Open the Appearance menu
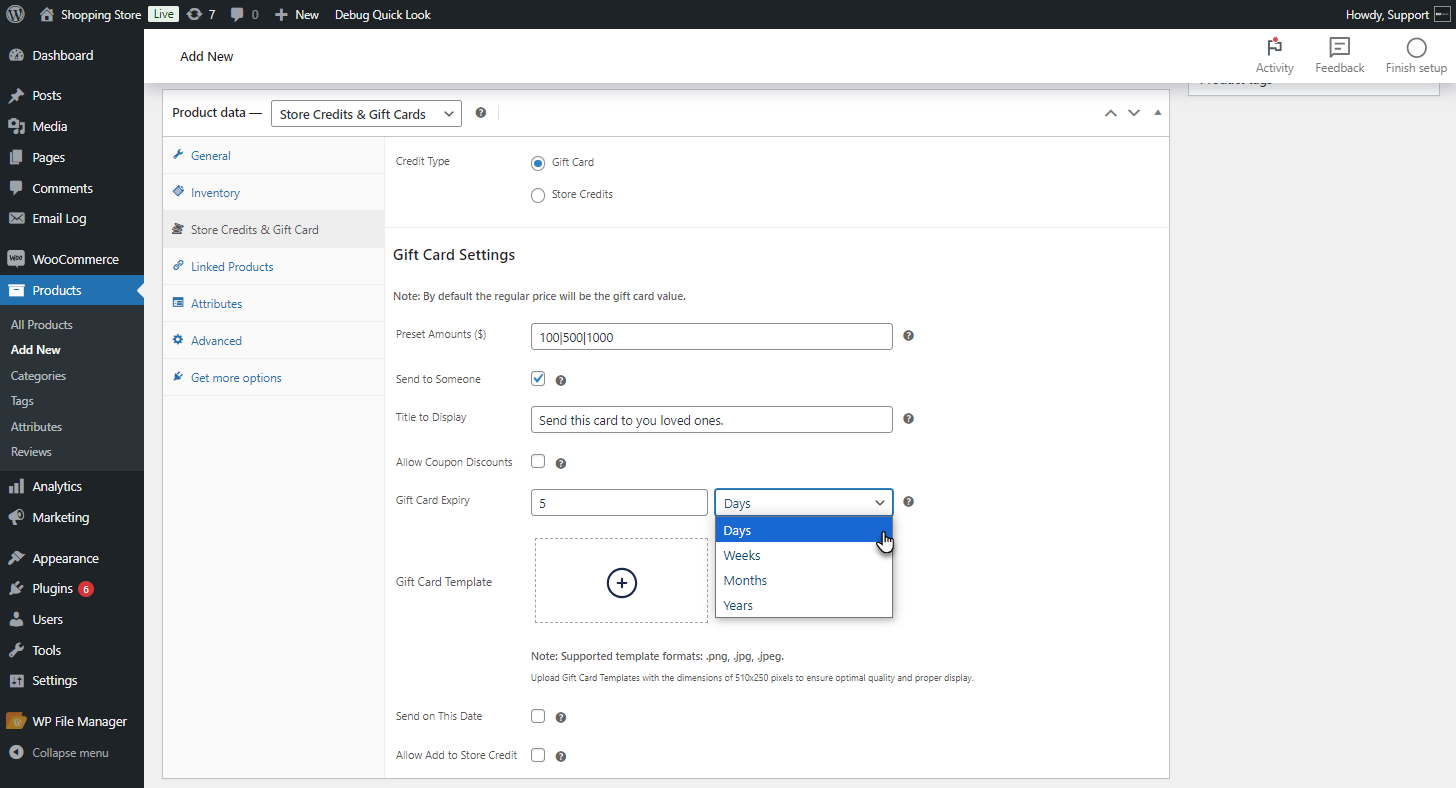The height and width of the screenshot is (788, 1456). point(72,558)
